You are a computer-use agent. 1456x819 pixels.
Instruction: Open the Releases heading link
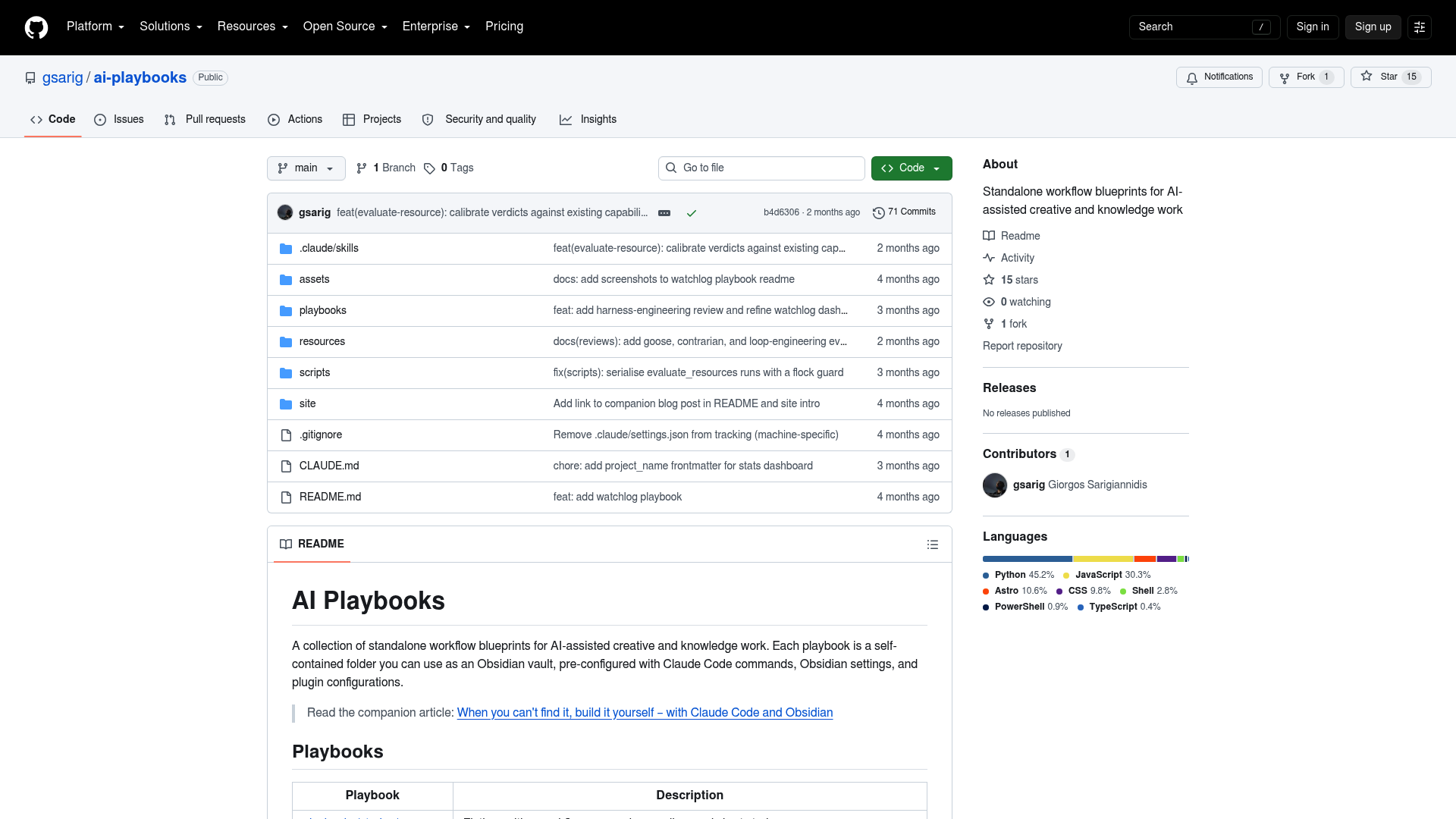pyautogui.click(x=1009, y=388)
